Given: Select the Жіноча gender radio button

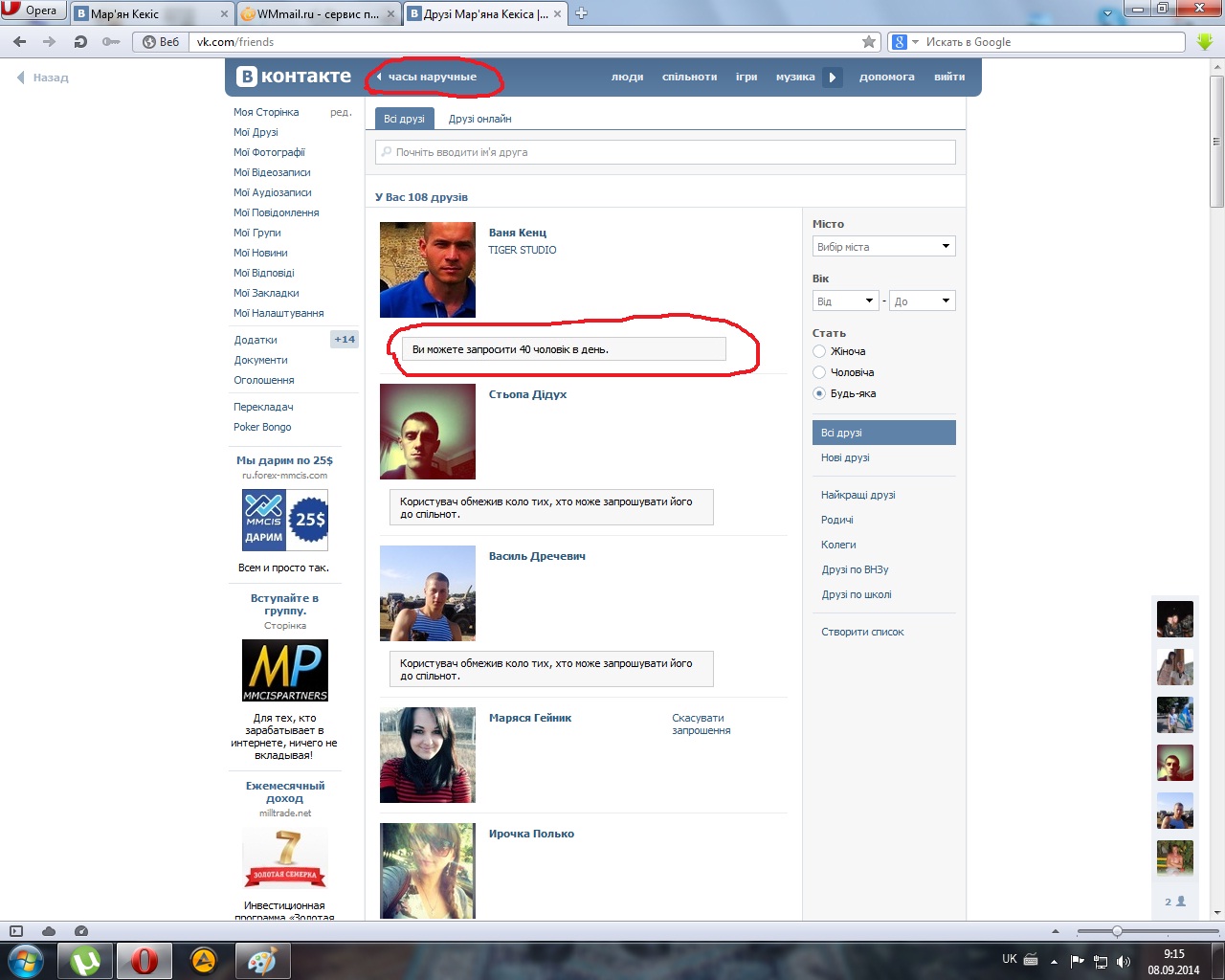Looking at the screenshot, I should [x=819, y=351].
